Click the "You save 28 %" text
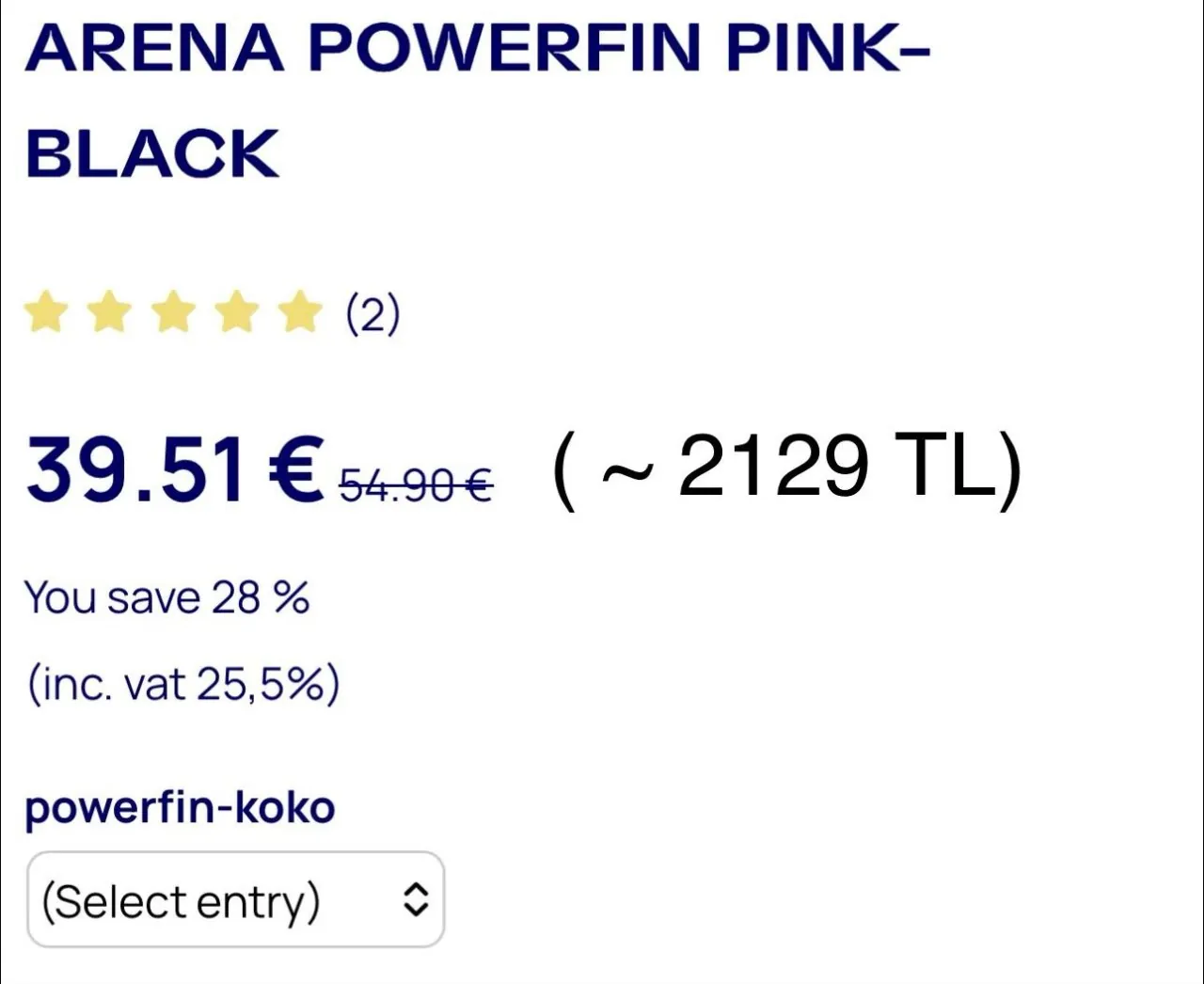 tap(166, 597)
